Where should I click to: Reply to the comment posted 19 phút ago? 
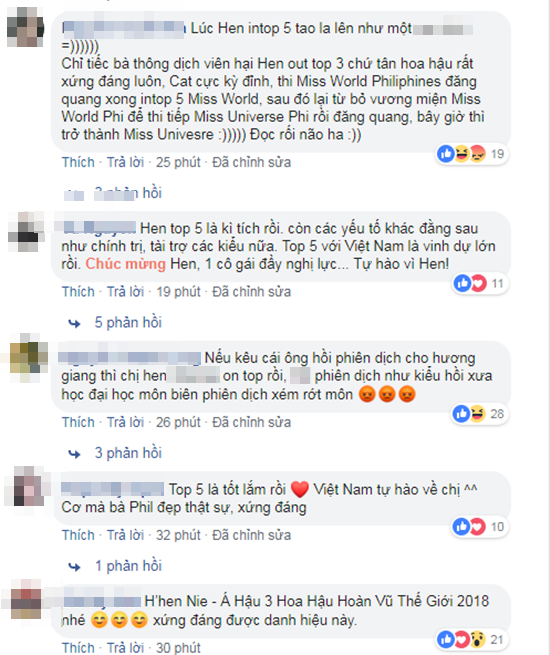(x=125, y=292)
